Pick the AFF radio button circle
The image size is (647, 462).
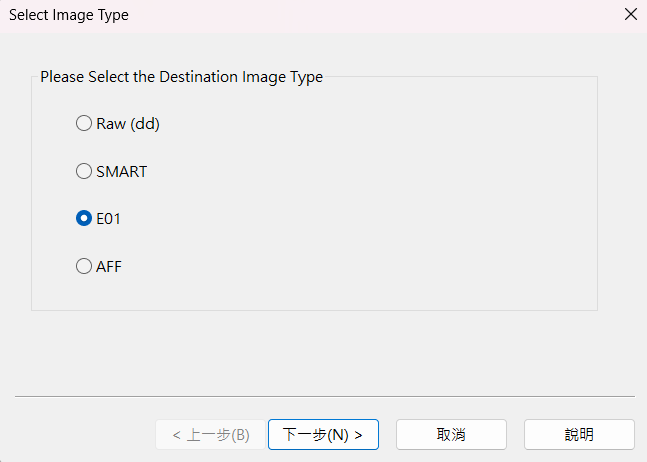[84, 267]
